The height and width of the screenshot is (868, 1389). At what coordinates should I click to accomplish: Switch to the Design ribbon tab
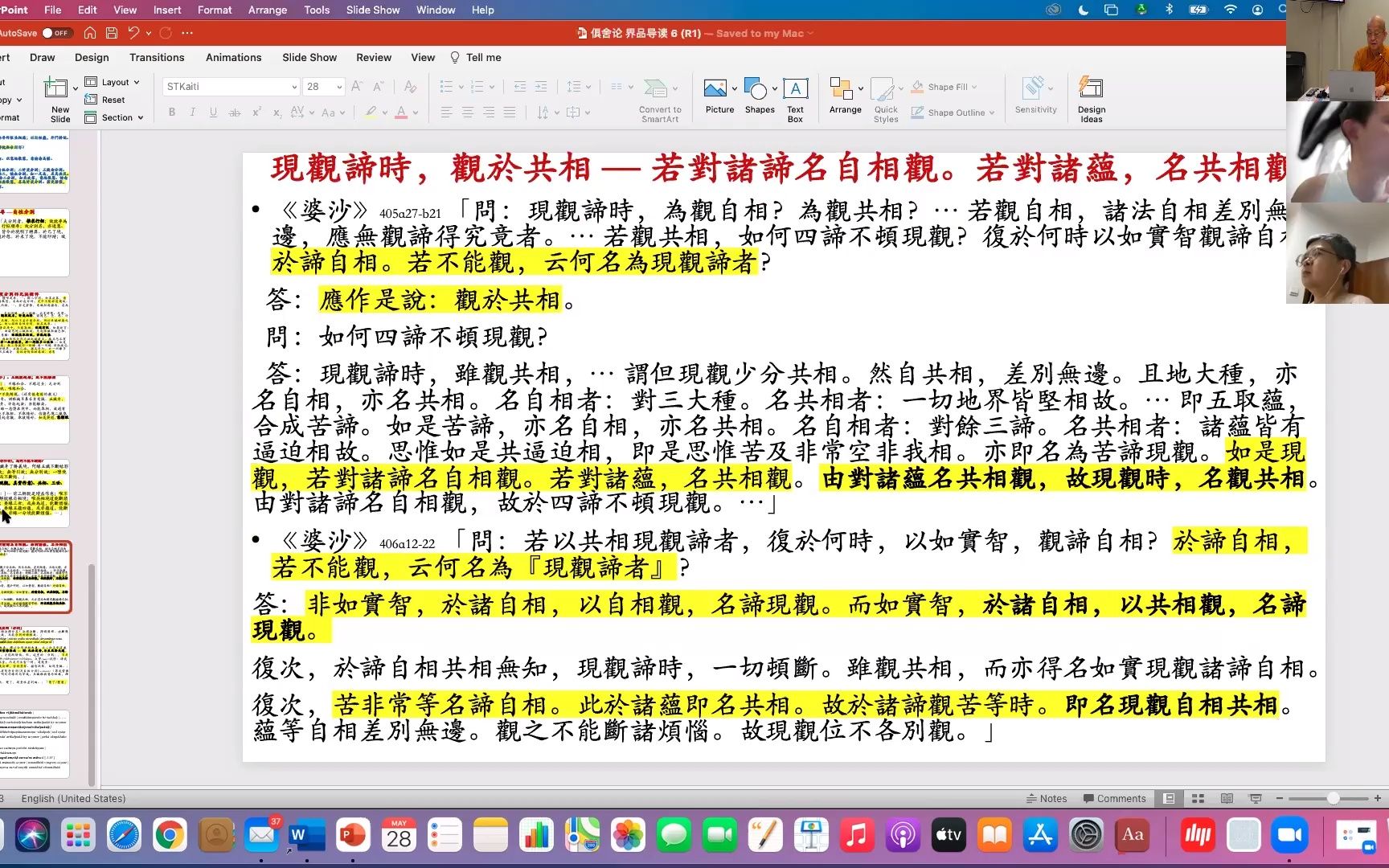pyautogui.click(x=92, y=57)
